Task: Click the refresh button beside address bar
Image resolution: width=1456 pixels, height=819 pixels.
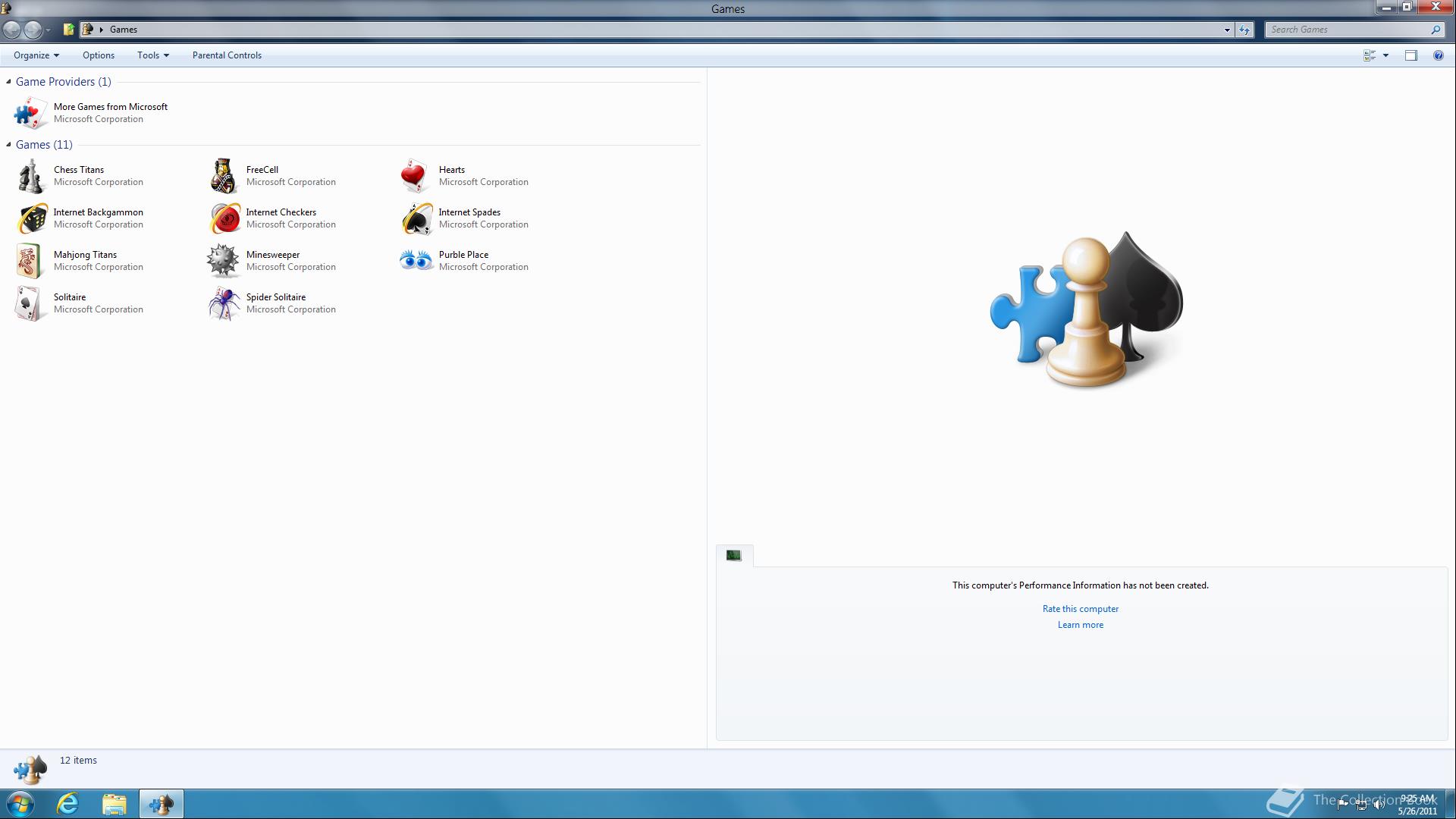Action: [x=1244, y=30]
